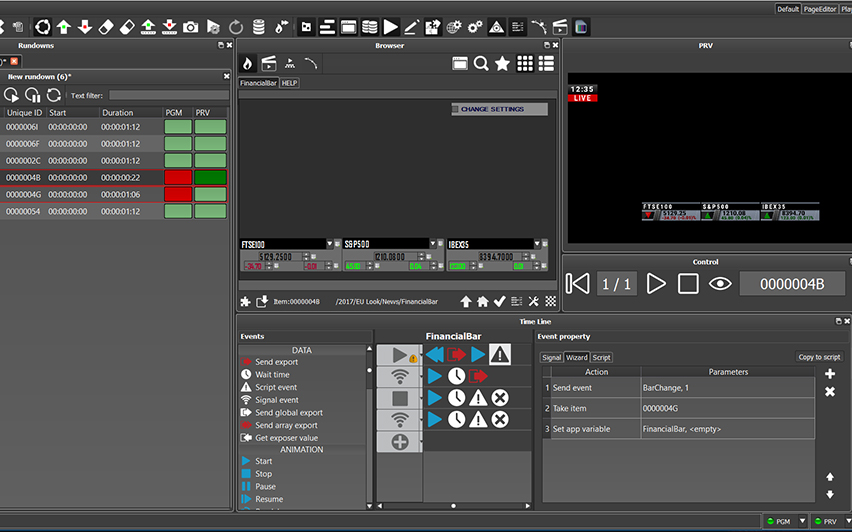Click the Copy to script button
Image resolution: width=852 pixels, height=532 pixels.
[819, 357]
